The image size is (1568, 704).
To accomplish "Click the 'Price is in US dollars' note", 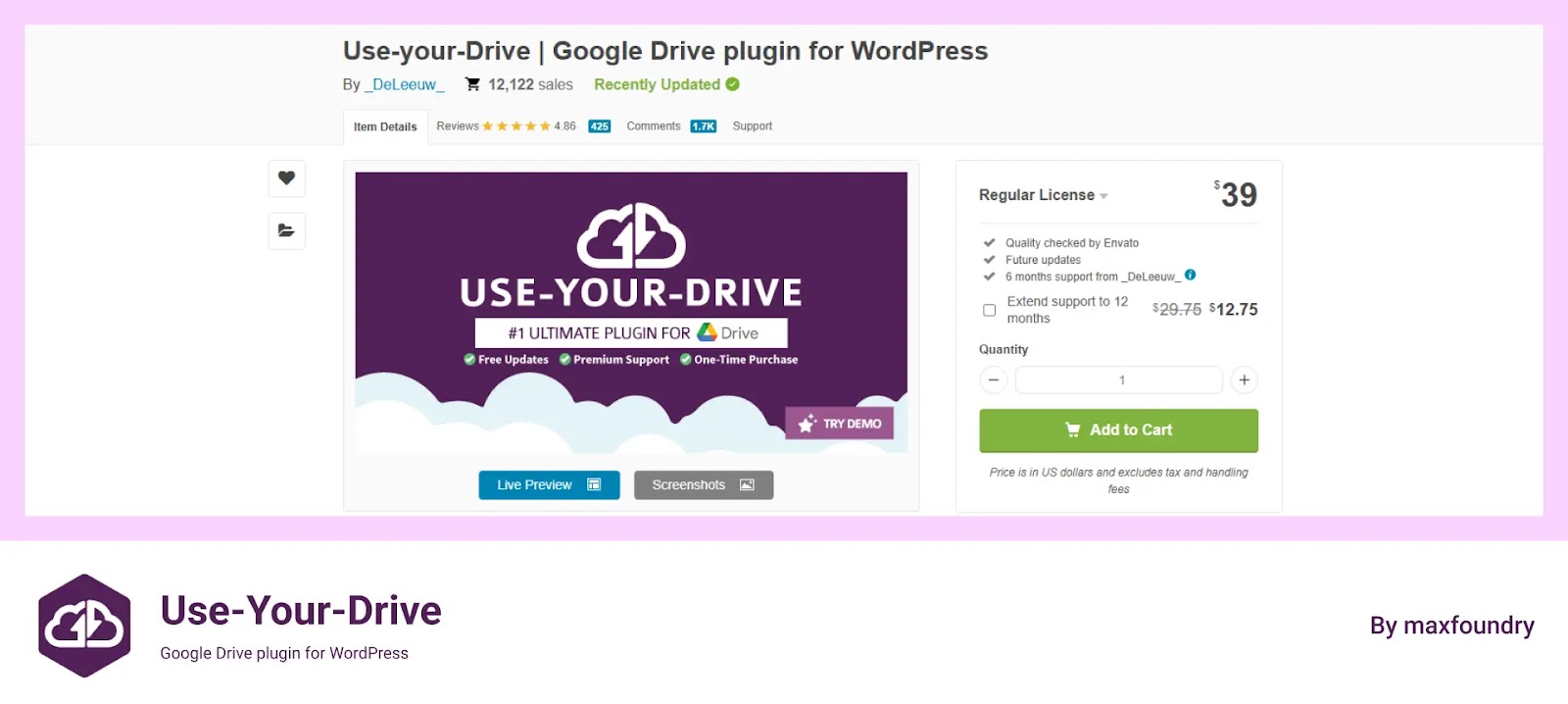I will [1119, 480].
